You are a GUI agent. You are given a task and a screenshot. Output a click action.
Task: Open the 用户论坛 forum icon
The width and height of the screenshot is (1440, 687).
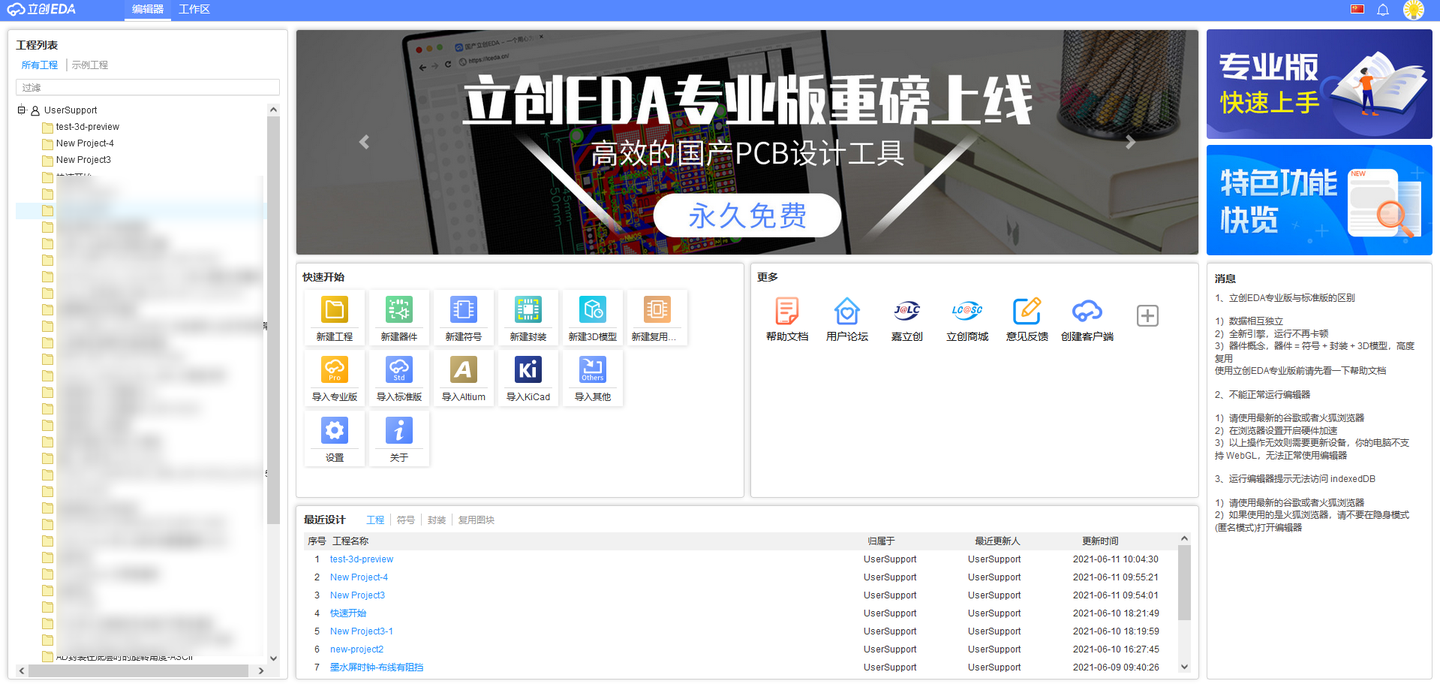(847, 311)
